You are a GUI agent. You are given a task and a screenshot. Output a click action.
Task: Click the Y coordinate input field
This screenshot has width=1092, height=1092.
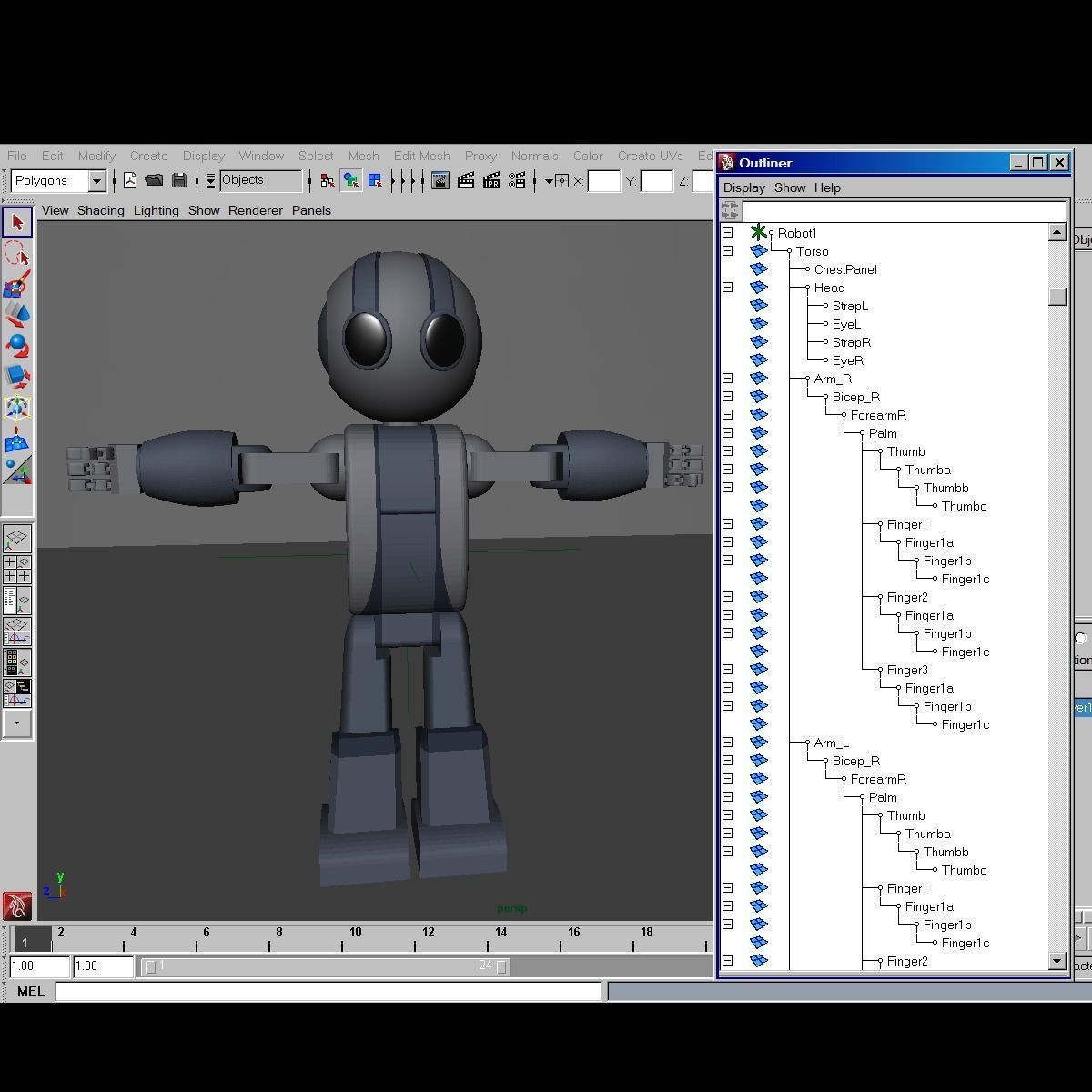click(657, 181)
